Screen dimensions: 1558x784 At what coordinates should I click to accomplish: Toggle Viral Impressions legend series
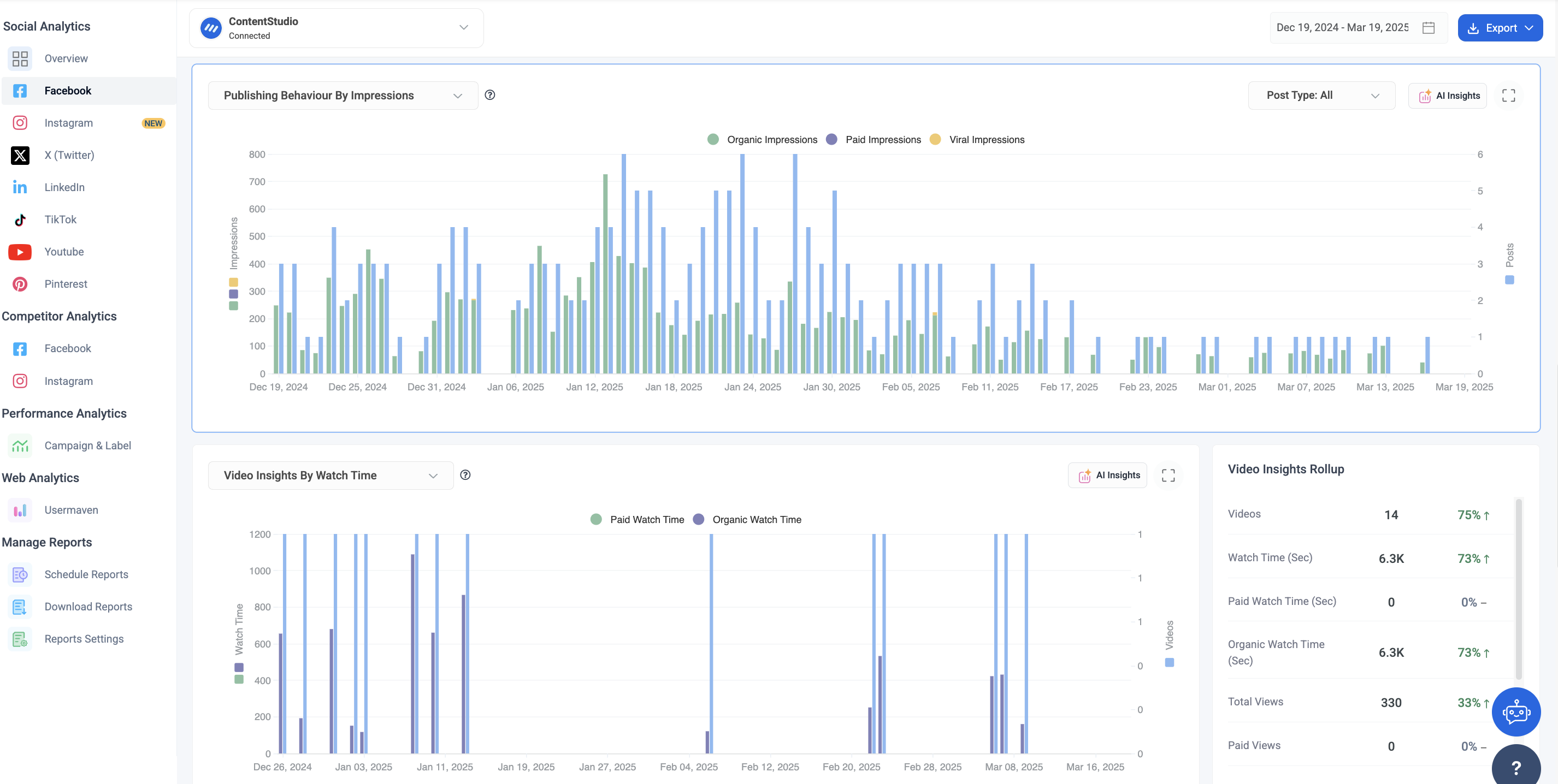tap(977, 140)
